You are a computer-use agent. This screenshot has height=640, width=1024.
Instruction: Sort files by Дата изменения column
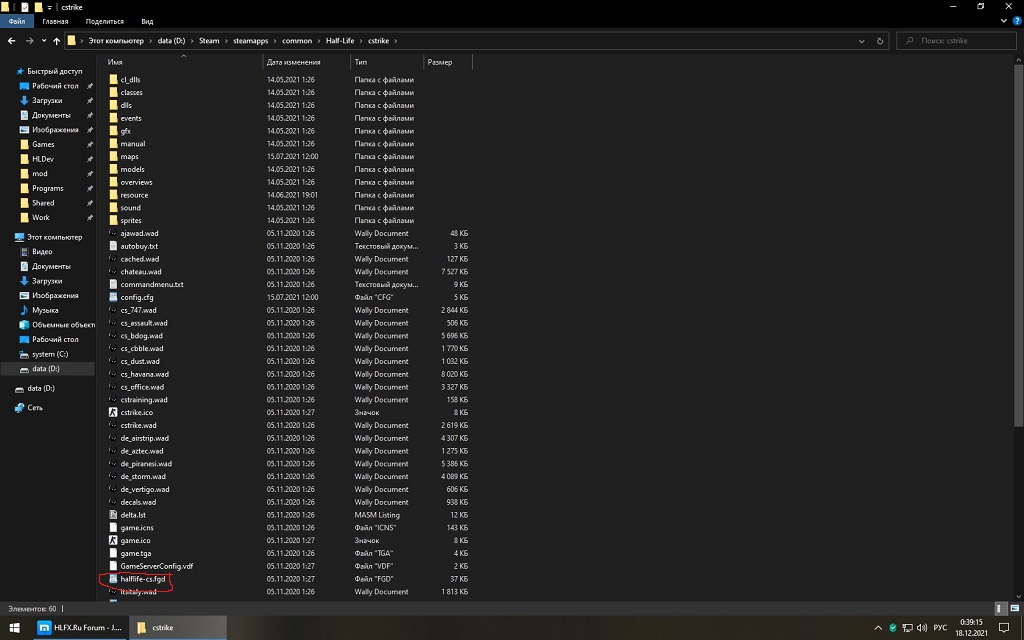pyautogui.click(x=293, y=62)
